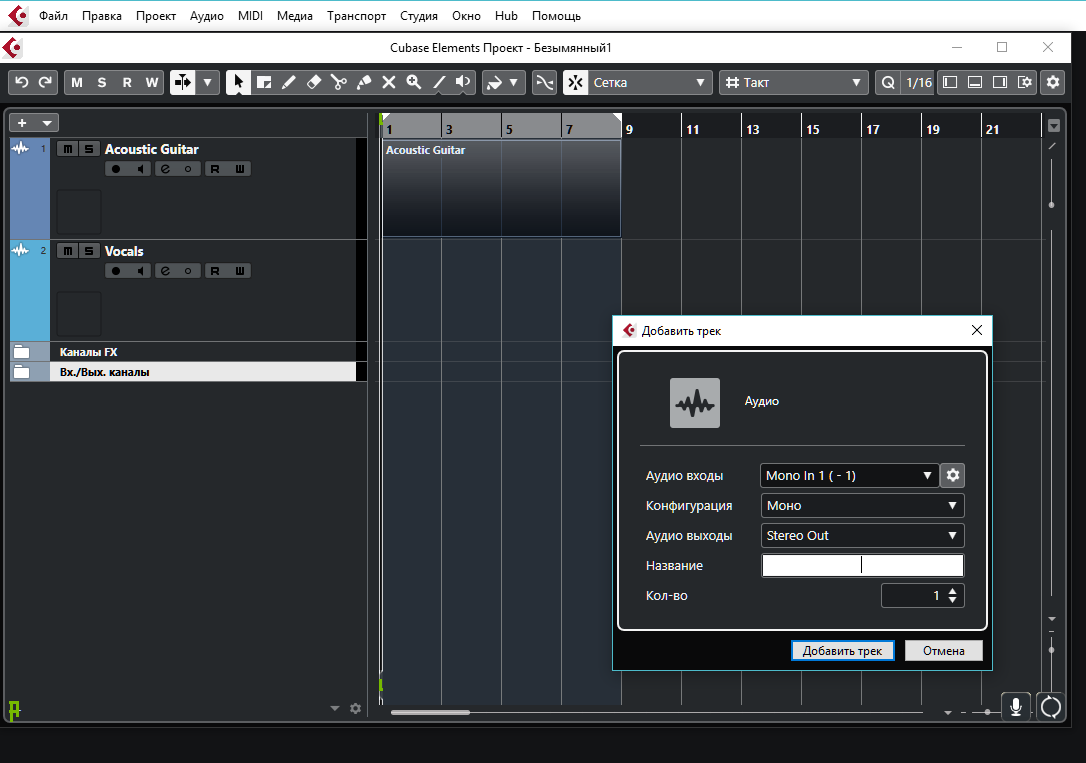1086x763 pixels.
Task: Pick the Eraser tool in toolbar
Action: [x=313, y=83]
